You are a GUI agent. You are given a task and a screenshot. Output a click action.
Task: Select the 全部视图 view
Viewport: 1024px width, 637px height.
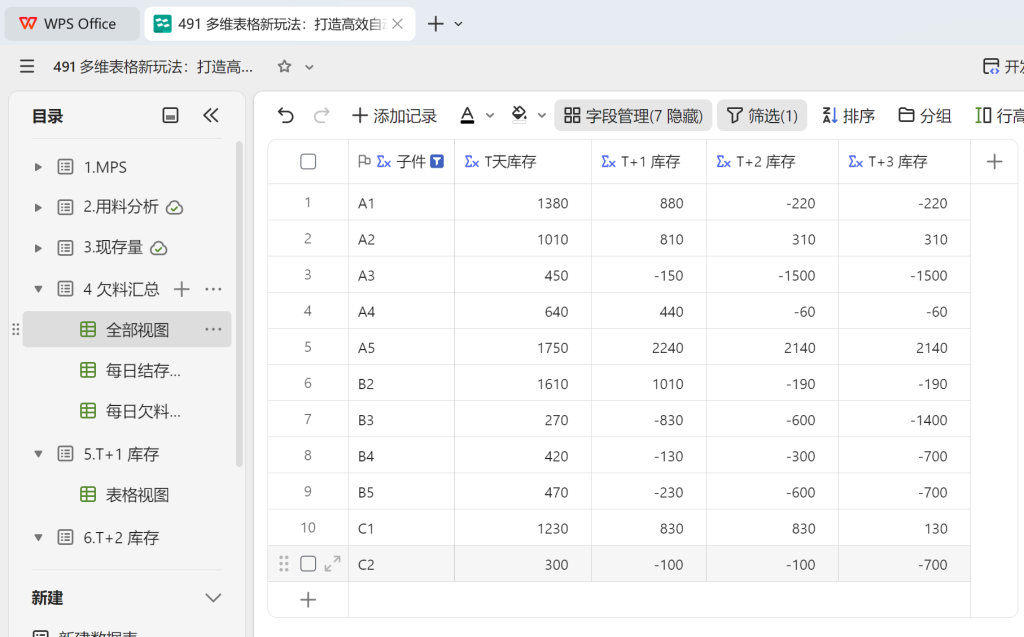[x=127, y=329]
